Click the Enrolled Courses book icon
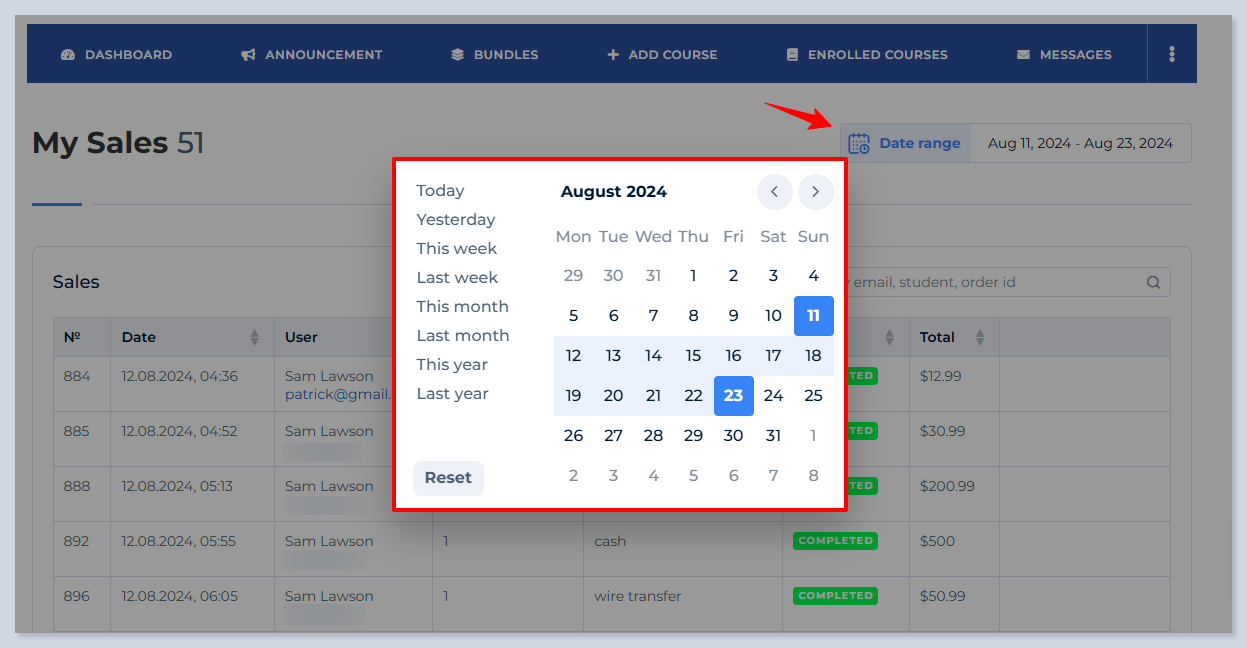Image resolution: width=1247 pixels, height=648 pixels. coord(793,55)
